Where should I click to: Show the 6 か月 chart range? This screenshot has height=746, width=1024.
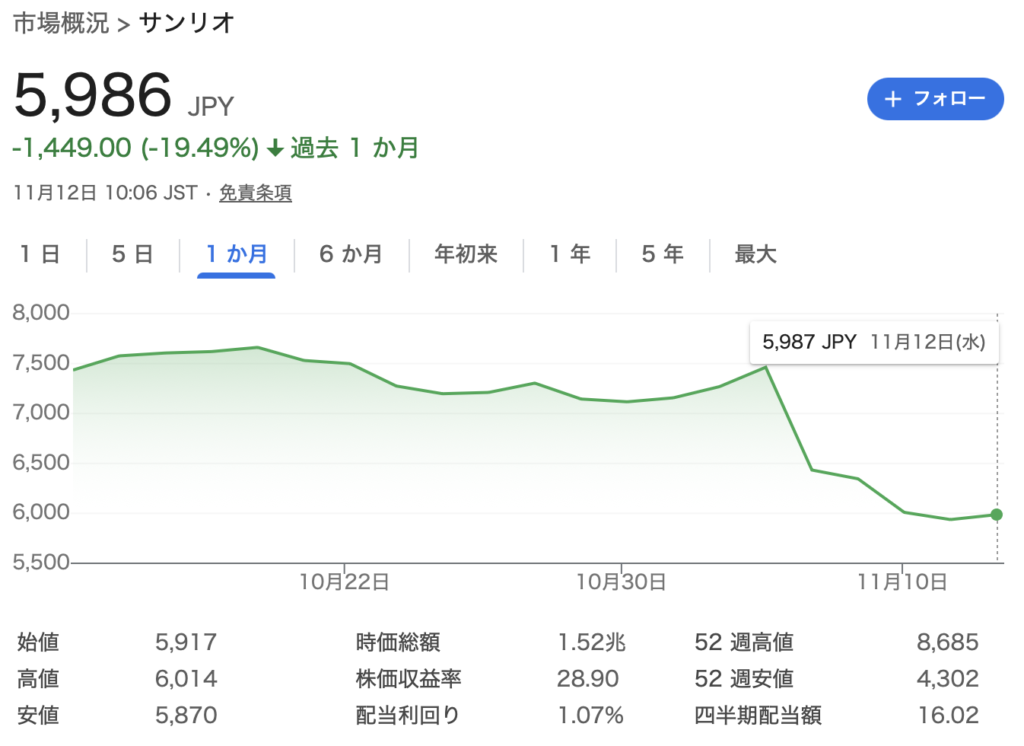click(351, 255)
